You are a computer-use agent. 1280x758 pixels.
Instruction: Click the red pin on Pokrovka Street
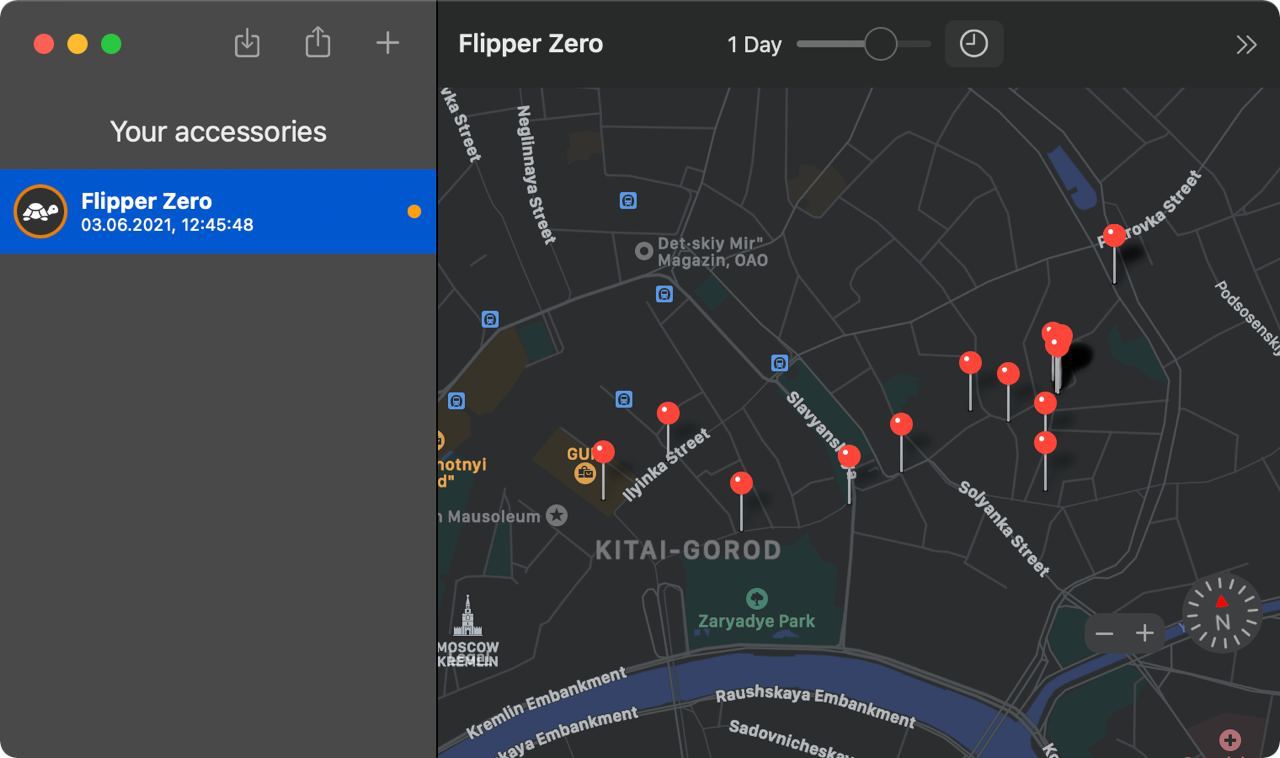(x=1114, y=236)
